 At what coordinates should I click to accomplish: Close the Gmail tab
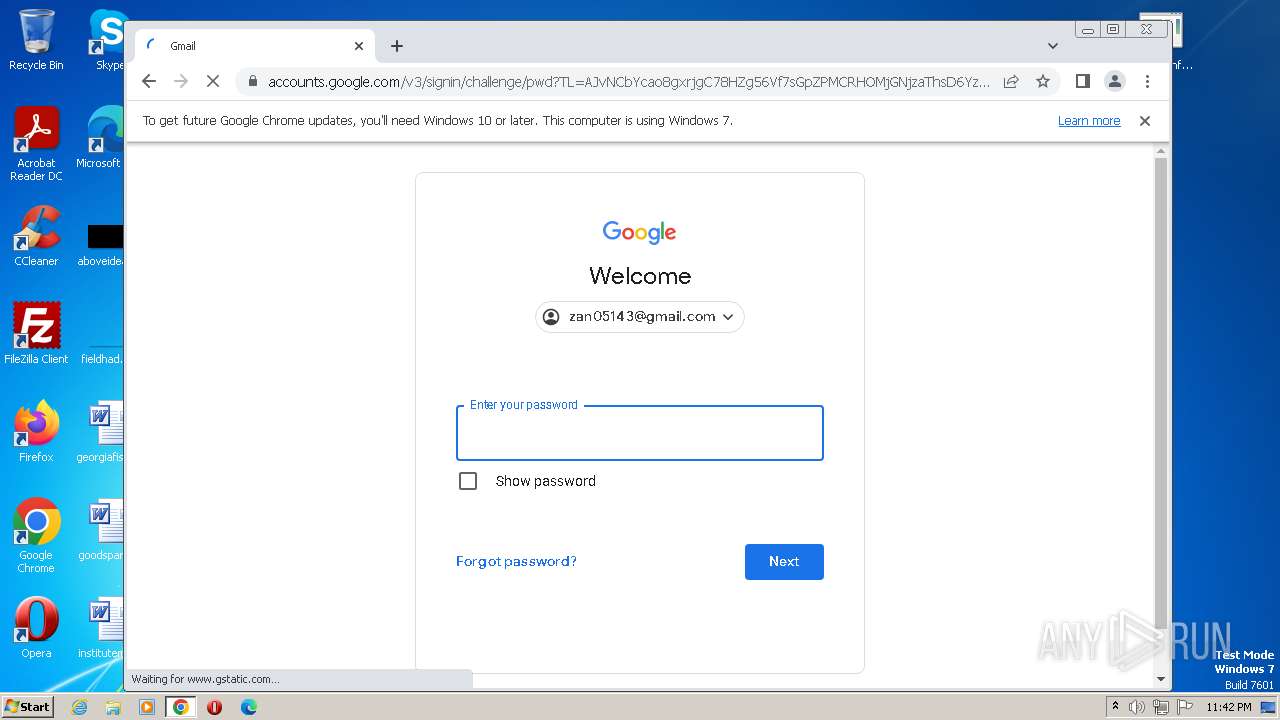point(359,46)
